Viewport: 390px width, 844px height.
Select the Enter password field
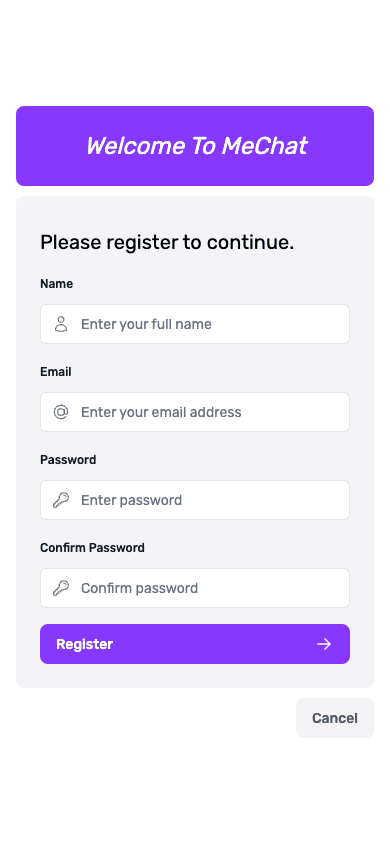click(x=195, y=500)
